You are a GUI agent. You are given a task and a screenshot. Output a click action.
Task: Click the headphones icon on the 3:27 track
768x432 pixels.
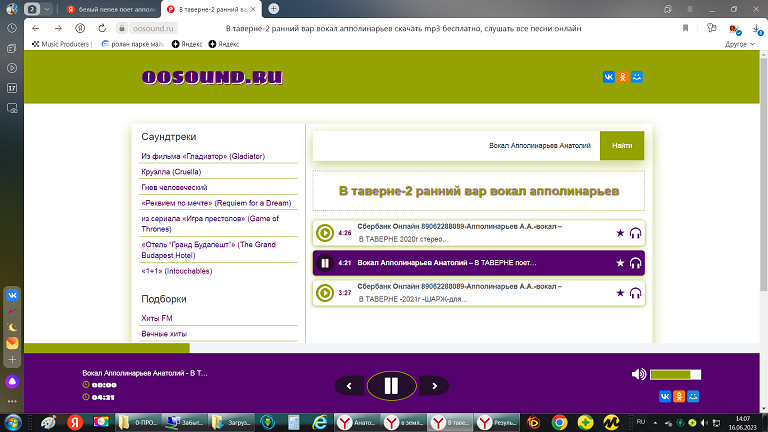635,293
